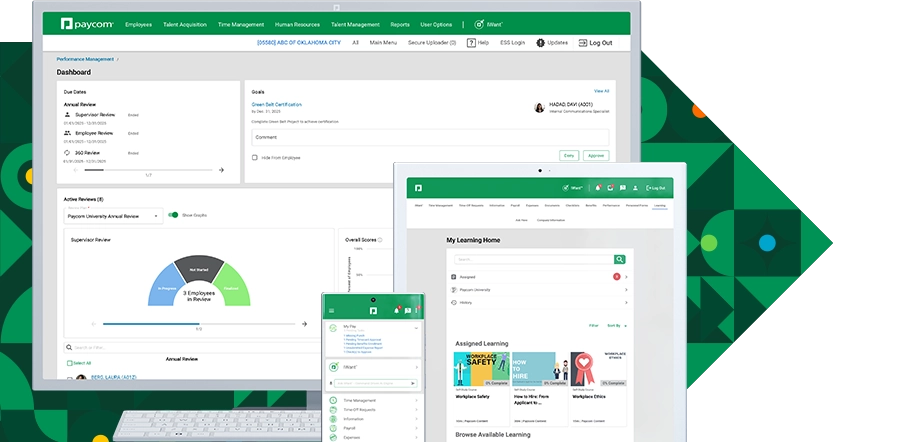Click next arrow in Supervisor Review carousel
Screen dimensions: 902x442
(305, 323)
